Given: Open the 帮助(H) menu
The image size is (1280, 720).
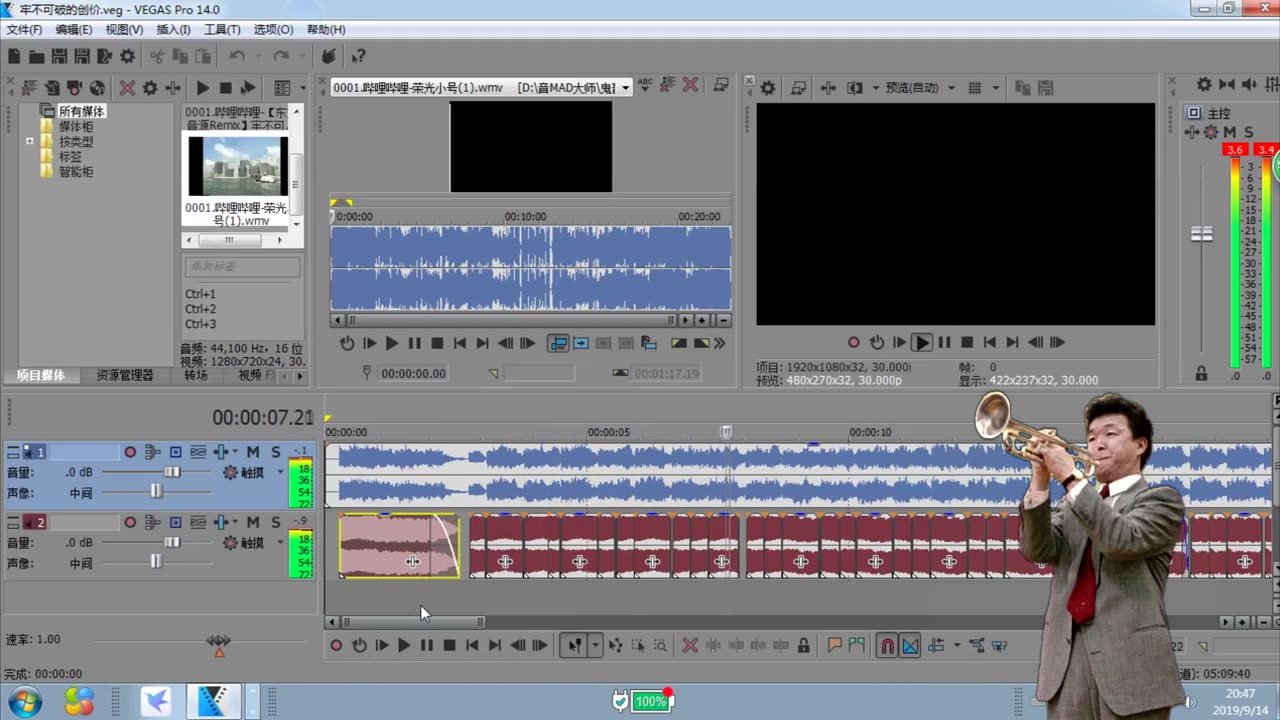Looking at the screenshot, I should coord(326,30).
